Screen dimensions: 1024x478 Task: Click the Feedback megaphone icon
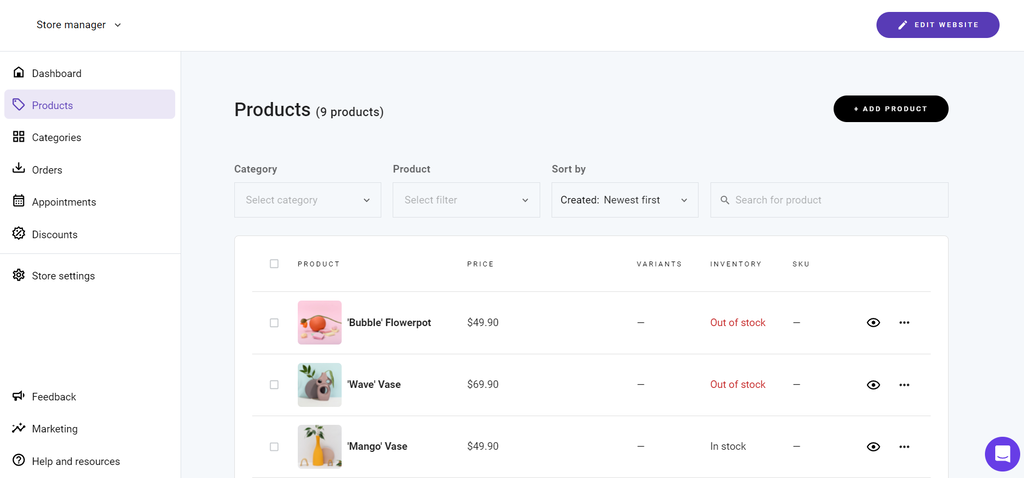18,396
